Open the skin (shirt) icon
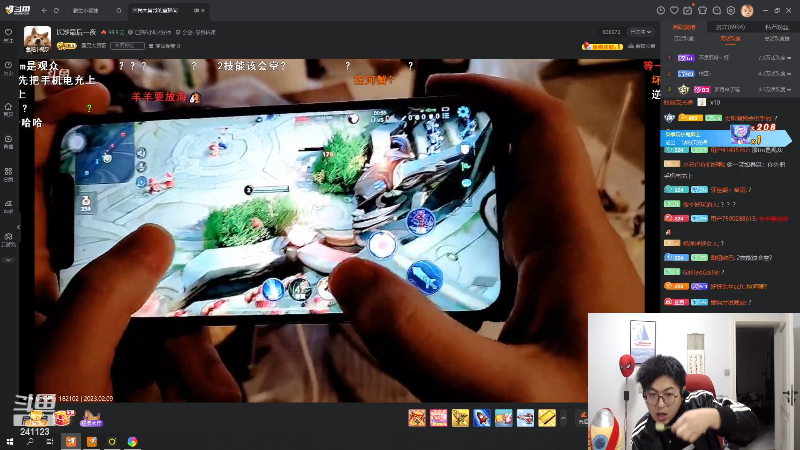This screenshot has width=800, height=450. pos(703,10)
